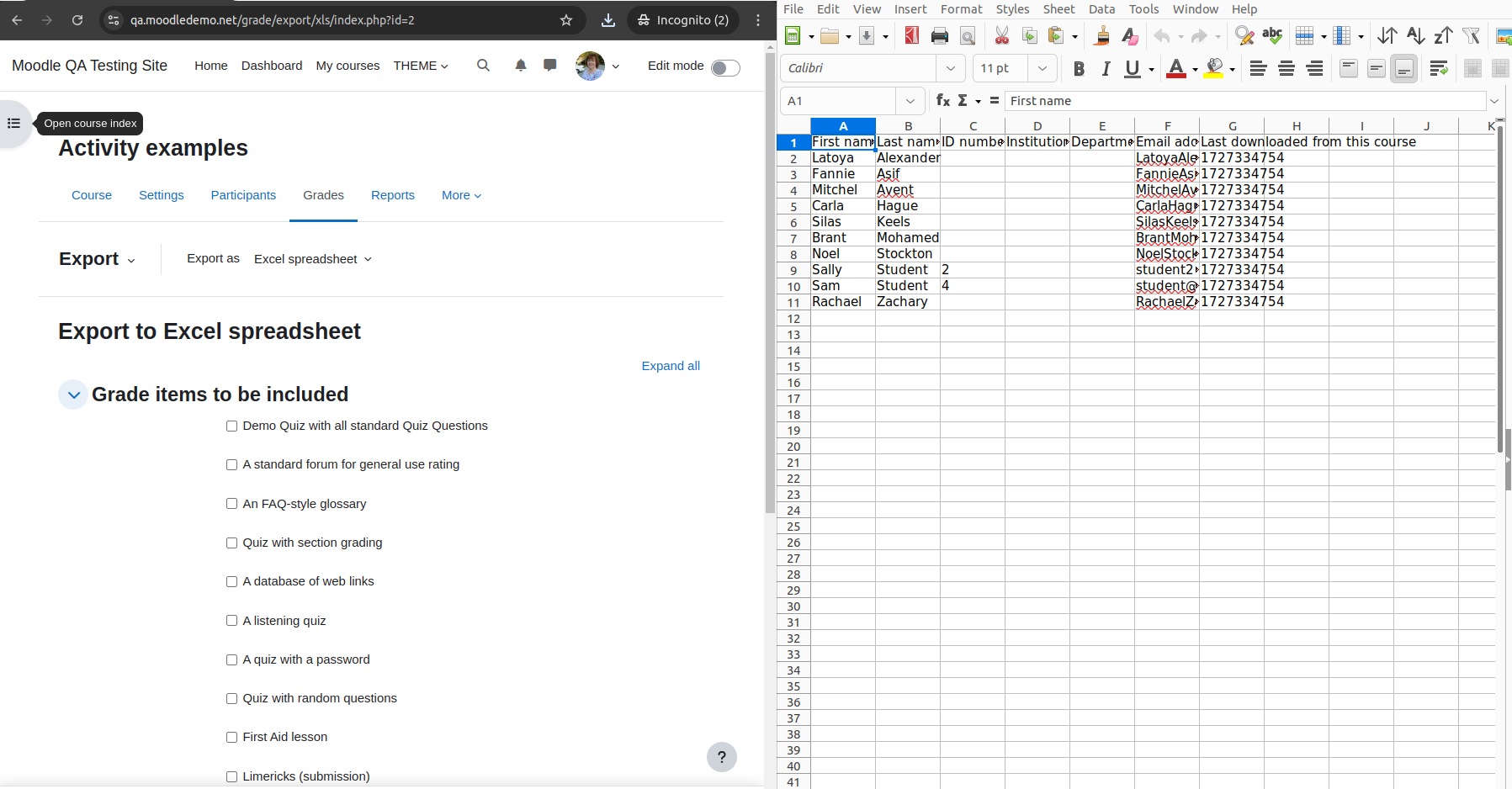
Task: Click the Moodle search magnifier icon
Action: click(483, 66)
